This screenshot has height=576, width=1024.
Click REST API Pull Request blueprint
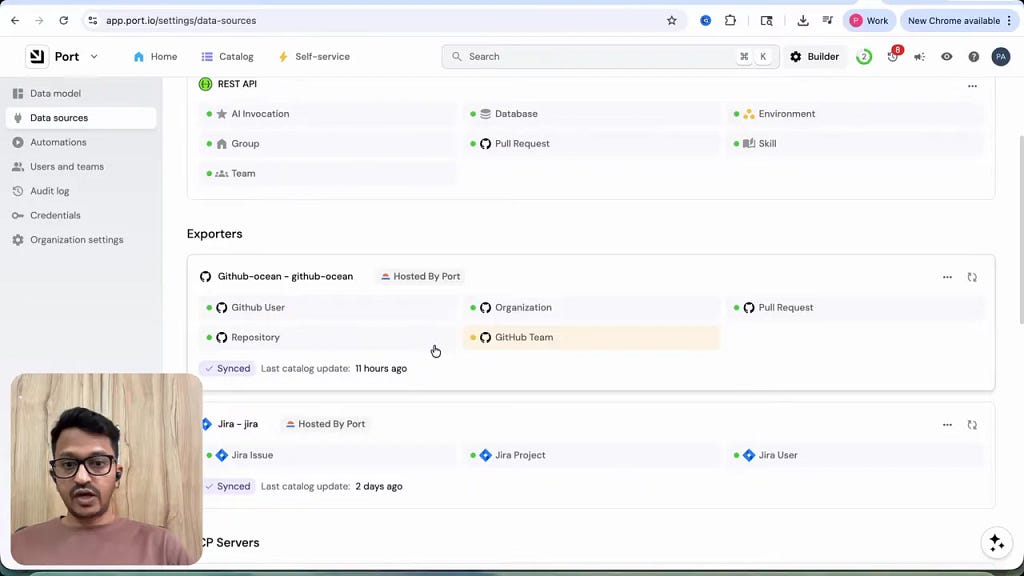(x=591, y=144)
